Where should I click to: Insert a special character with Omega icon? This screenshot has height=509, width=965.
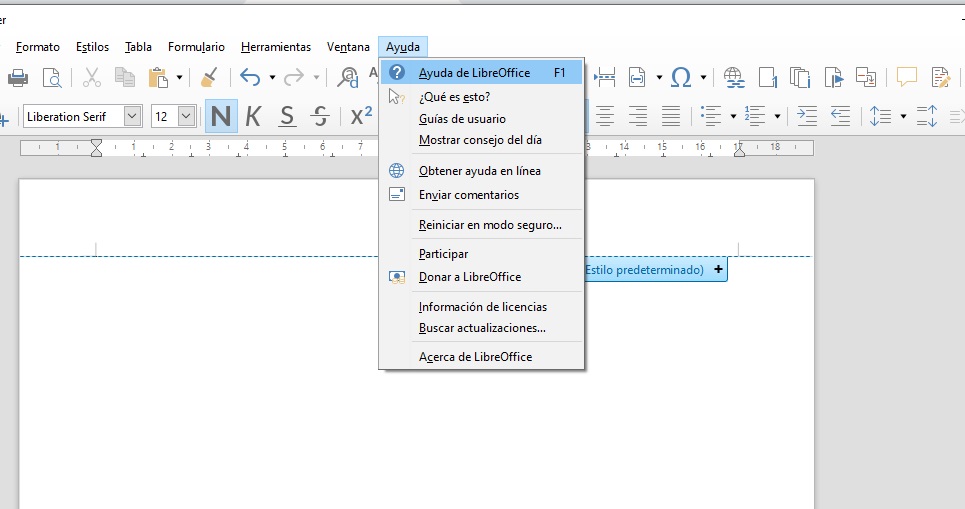point(681,78)
